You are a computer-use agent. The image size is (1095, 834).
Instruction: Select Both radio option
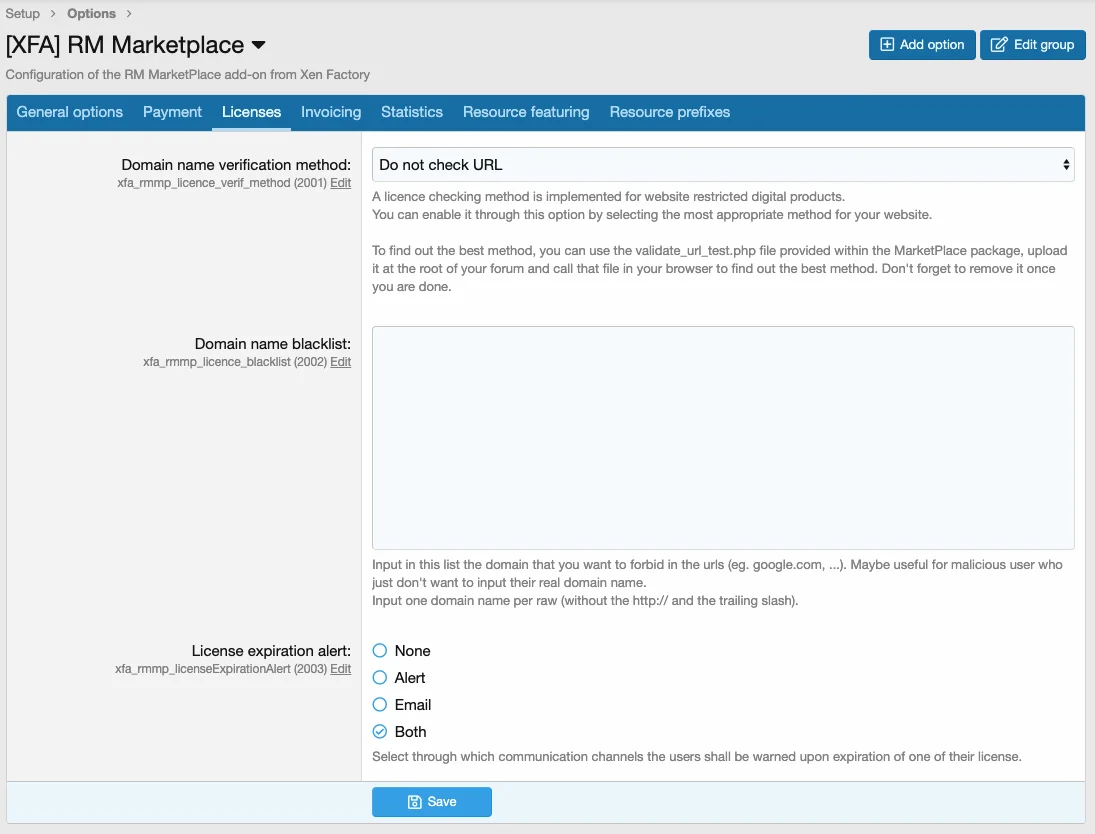pyautogui.click(x=380, y=732)
